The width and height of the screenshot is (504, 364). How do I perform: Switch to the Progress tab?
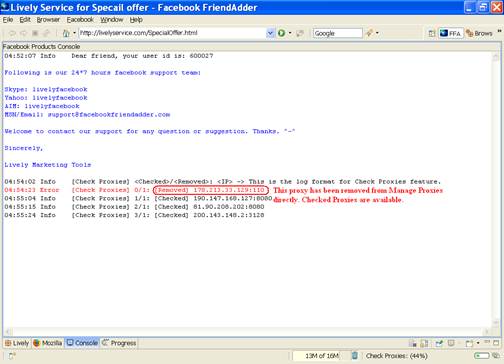pyautogui.click(x=119, y=343)
